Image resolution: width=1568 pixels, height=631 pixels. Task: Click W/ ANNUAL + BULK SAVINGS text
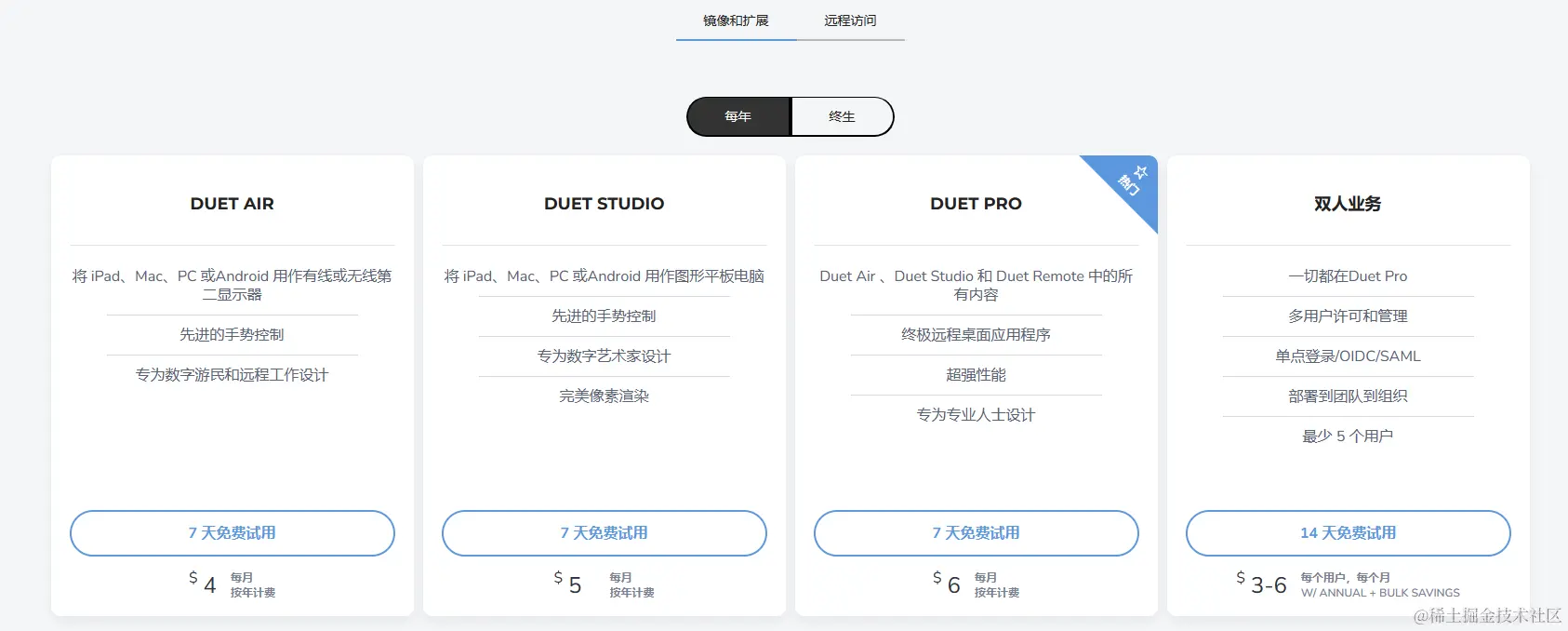[x=1380, y=593]
